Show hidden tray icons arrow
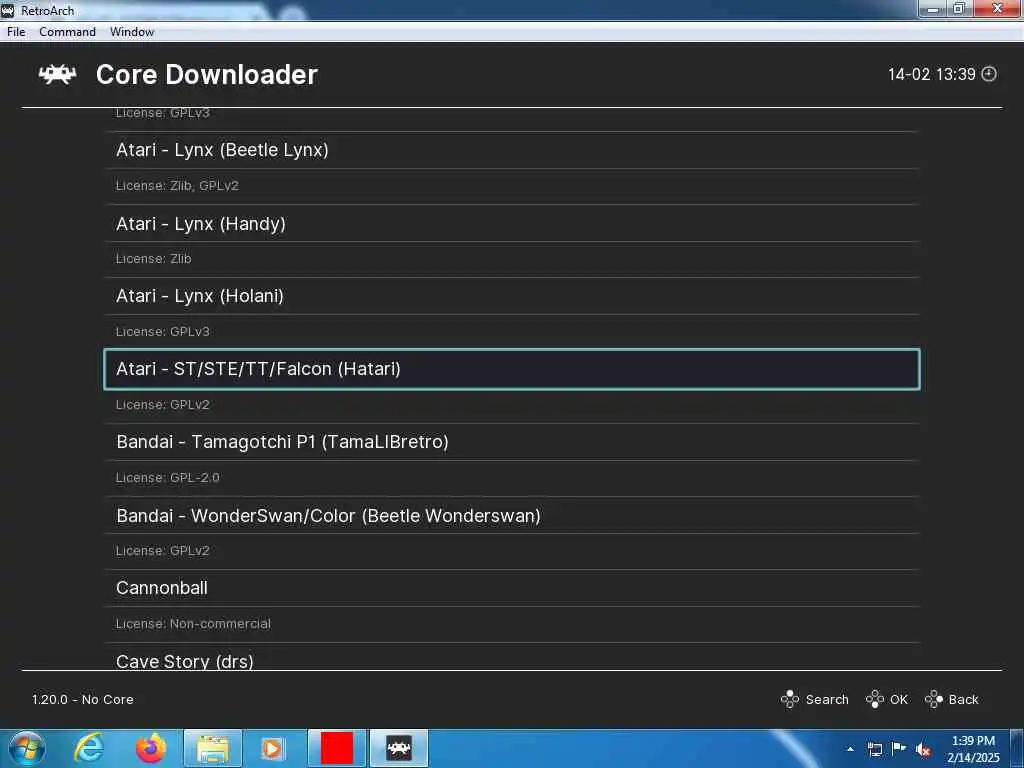 tap(850, 749)
